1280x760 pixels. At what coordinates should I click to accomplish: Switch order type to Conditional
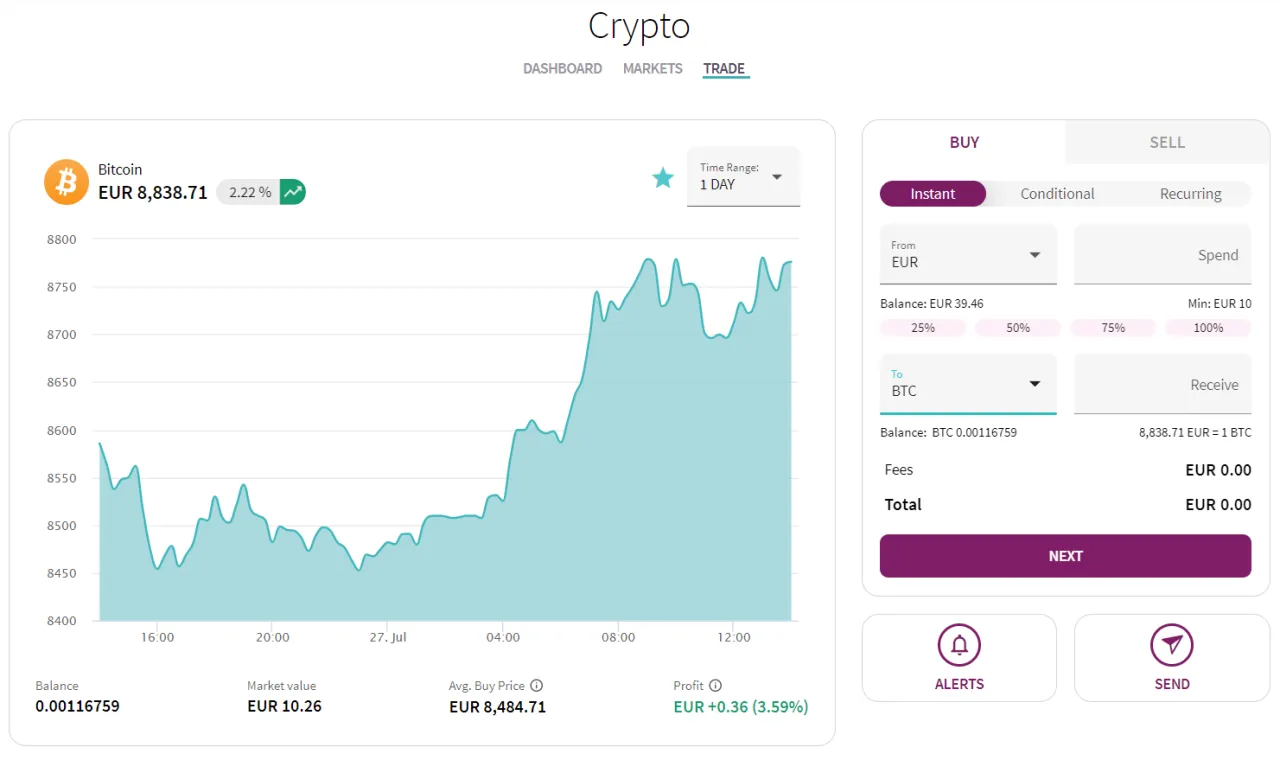[x=1056, y=194]
